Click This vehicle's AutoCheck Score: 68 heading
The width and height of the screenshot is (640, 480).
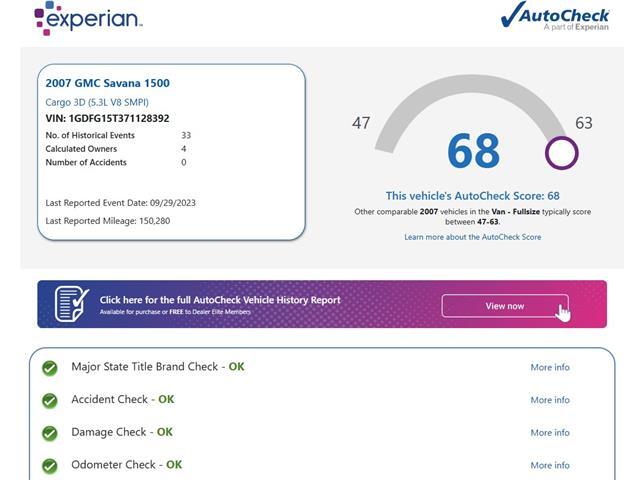(473, 196)
